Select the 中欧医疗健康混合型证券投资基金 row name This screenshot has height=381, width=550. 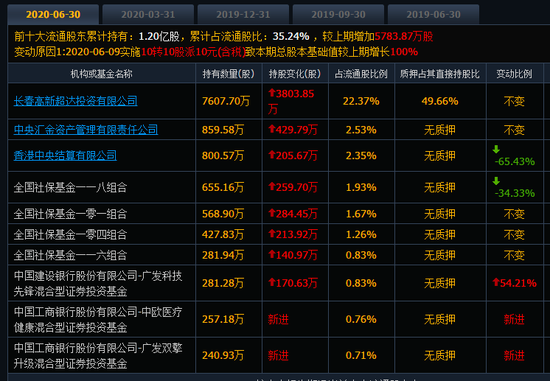point(98,320)
